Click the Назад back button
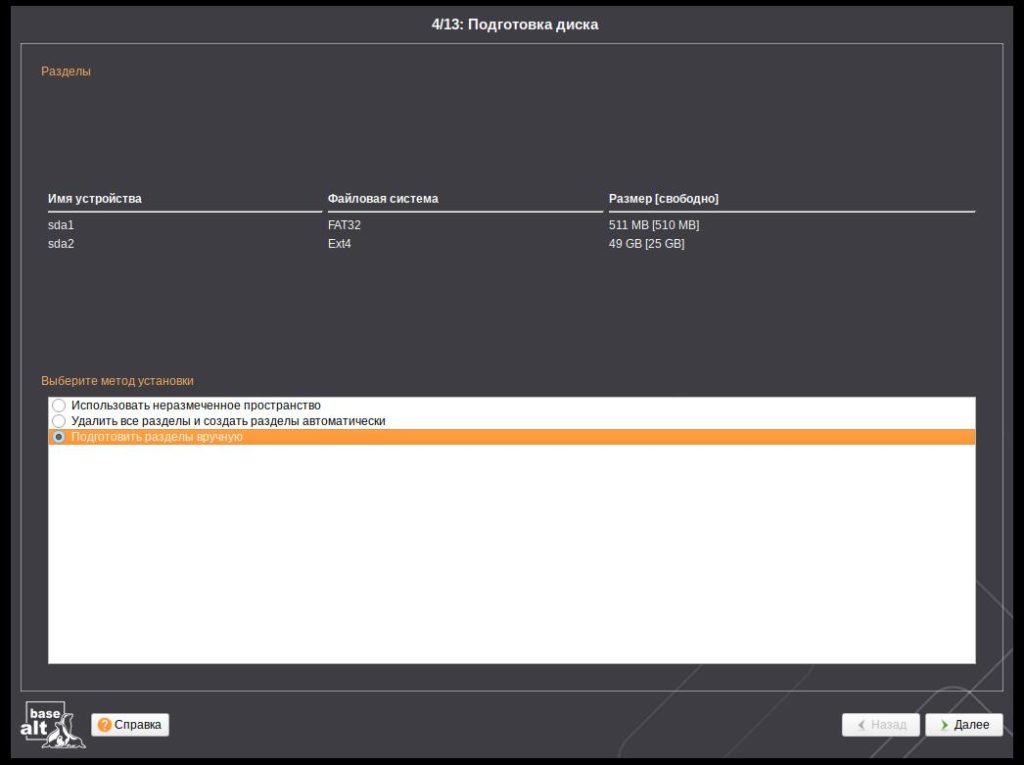 (x=880, y=725)
